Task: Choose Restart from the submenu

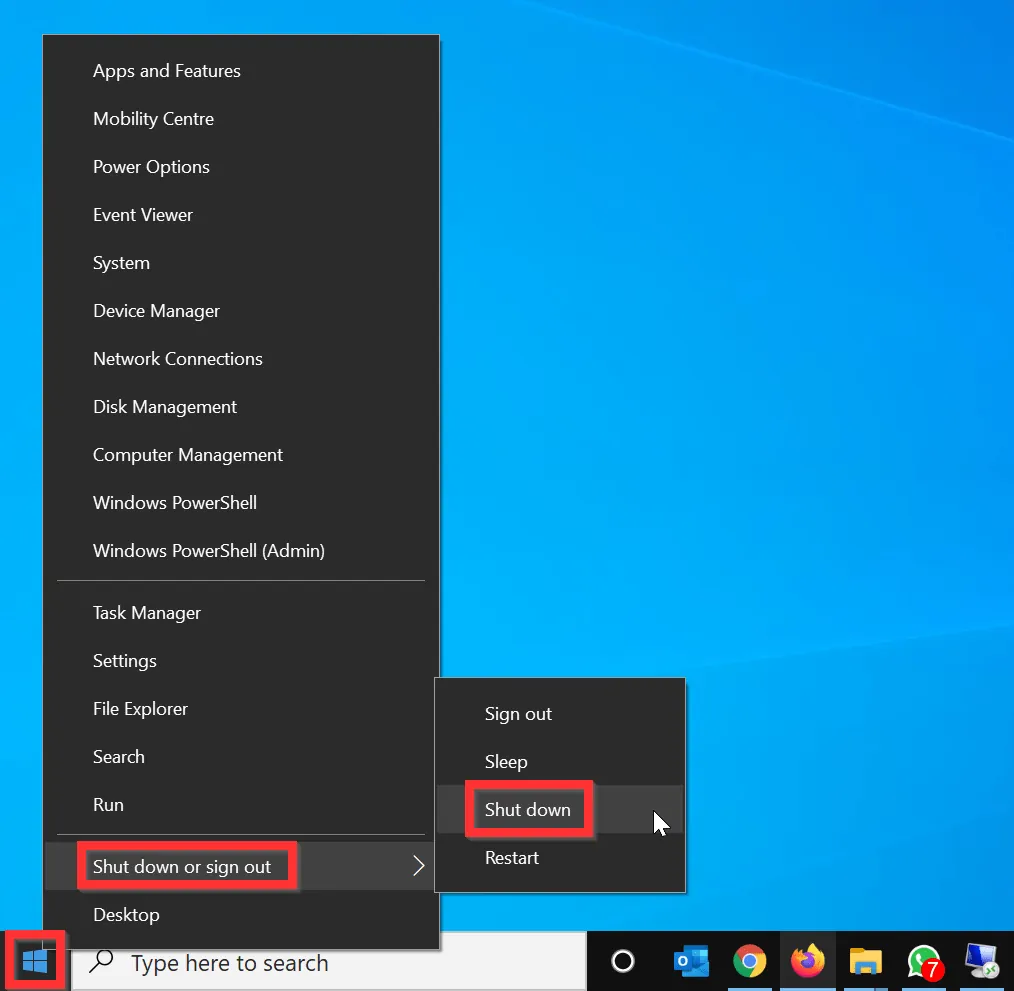Action: tap(512, 858)
